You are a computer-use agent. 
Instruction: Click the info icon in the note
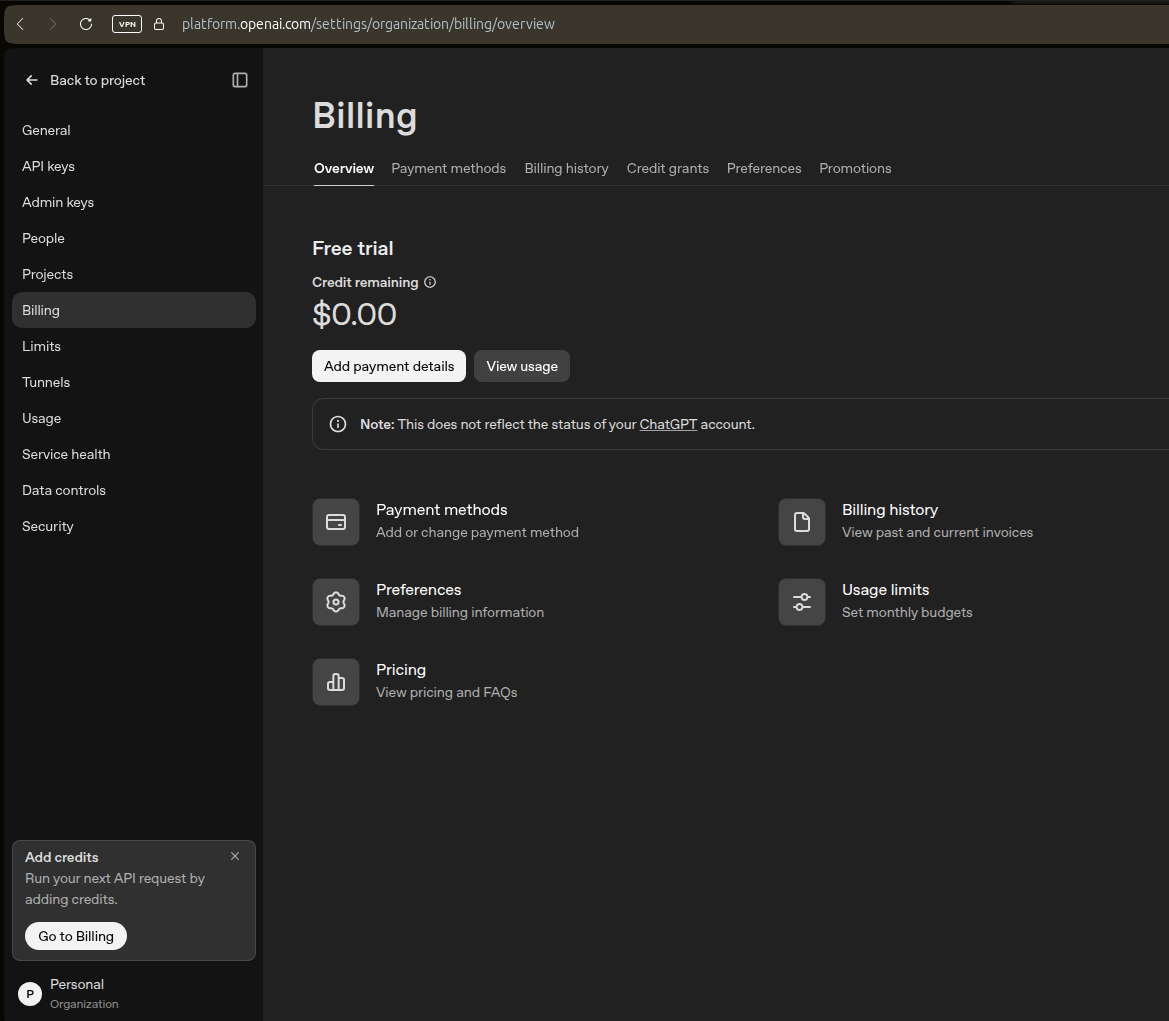tap(338, 424)
